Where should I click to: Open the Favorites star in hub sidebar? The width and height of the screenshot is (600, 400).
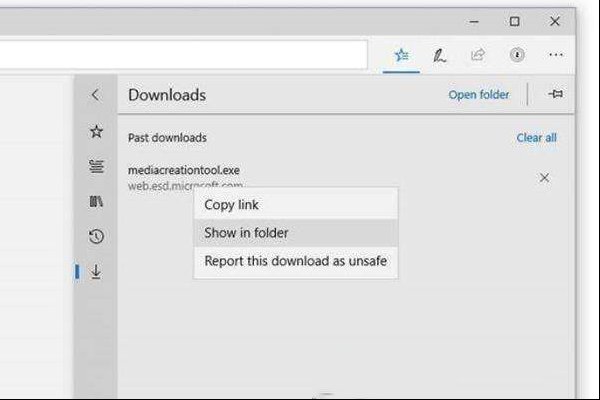[x=96, y=131]
